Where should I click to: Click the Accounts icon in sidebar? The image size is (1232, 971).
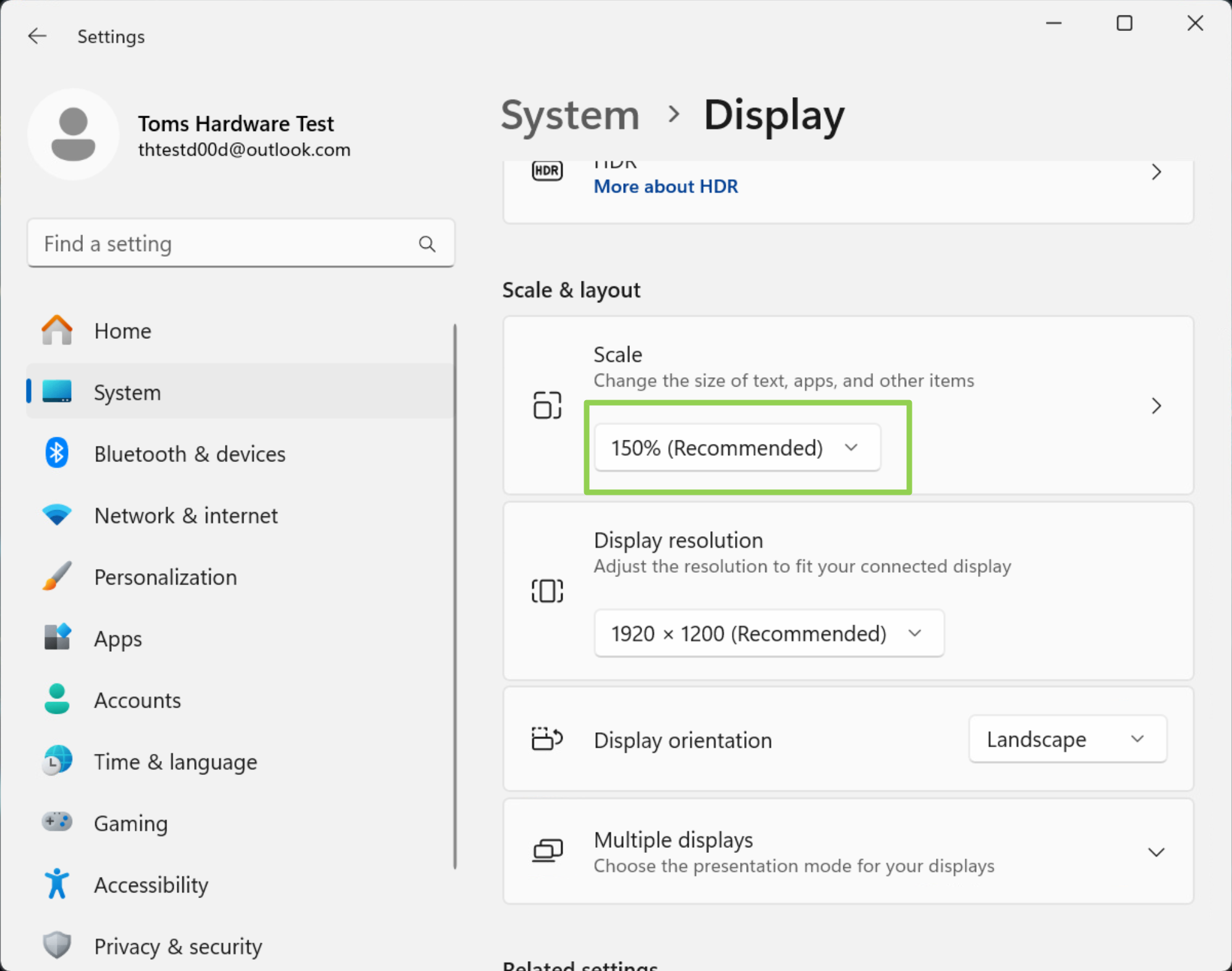click(56, 699)
